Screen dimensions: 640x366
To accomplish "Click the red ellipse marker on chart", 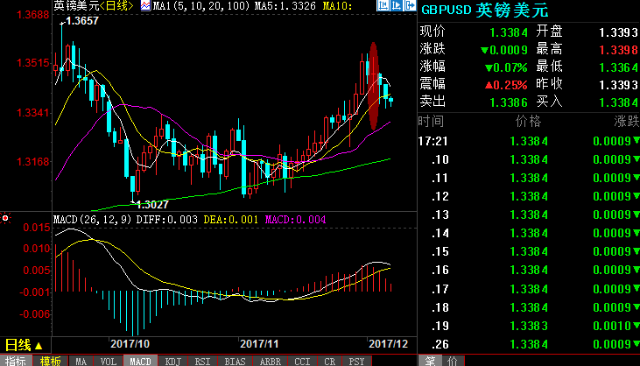I will pos(373,86).
